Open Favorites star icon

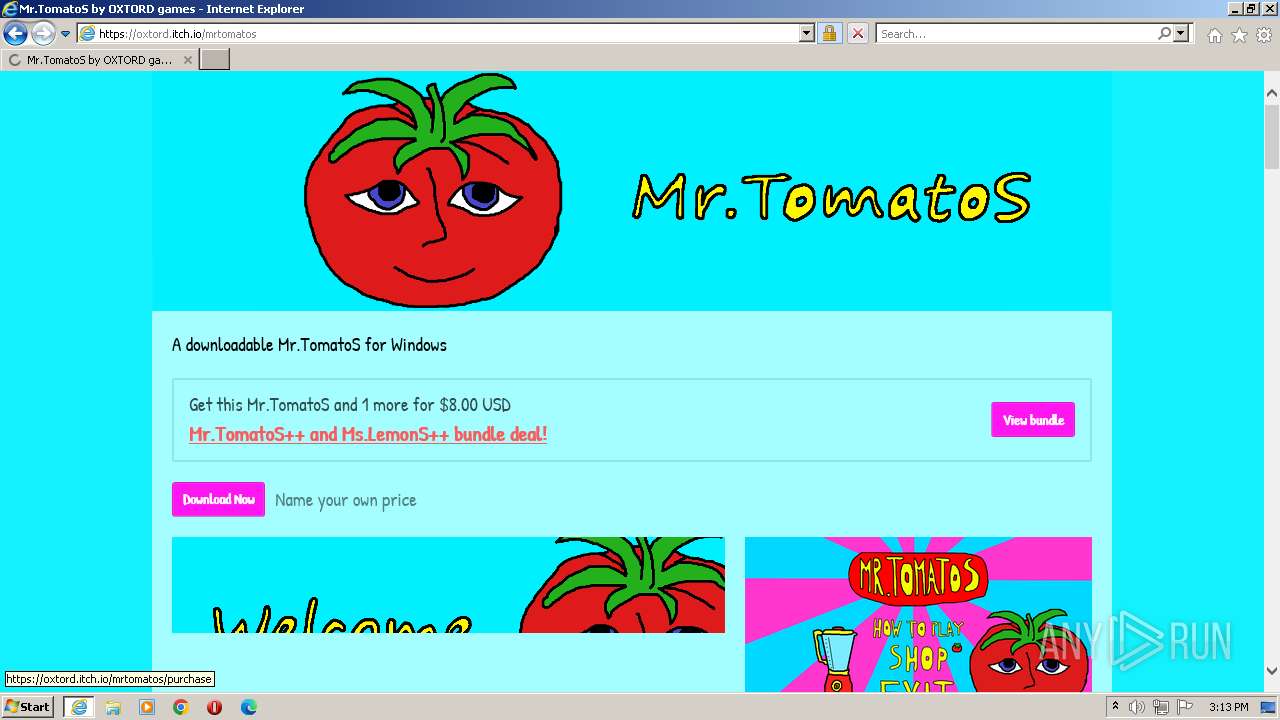coord(1239,35)
